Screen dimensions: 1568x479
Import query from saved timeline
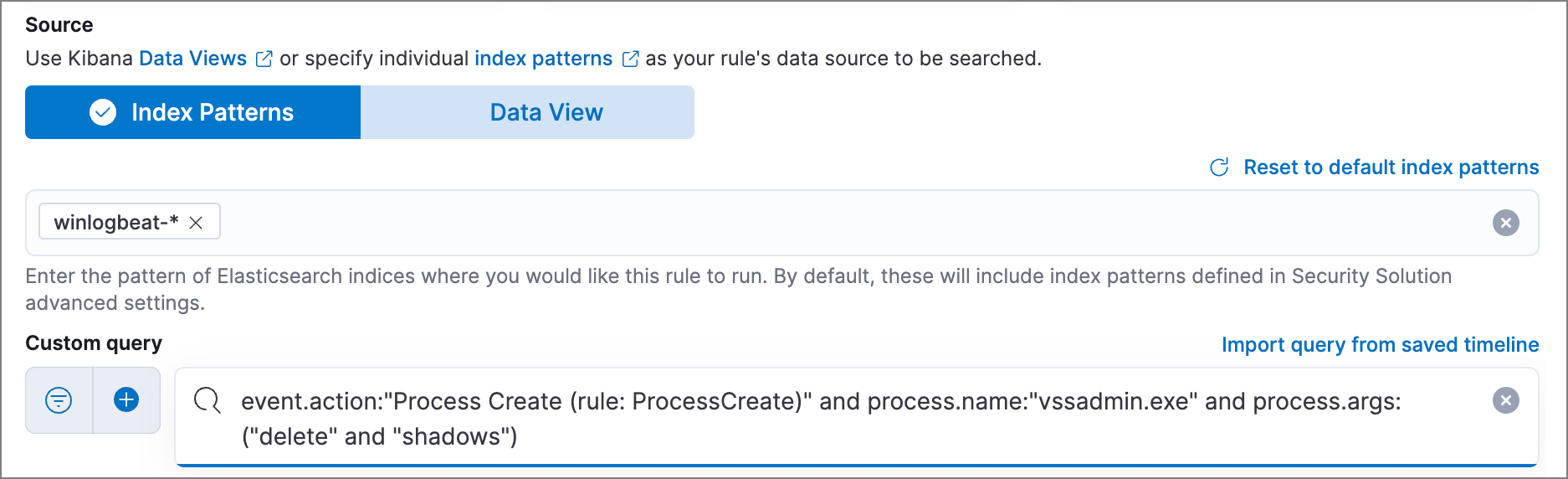click(1380, 345)
